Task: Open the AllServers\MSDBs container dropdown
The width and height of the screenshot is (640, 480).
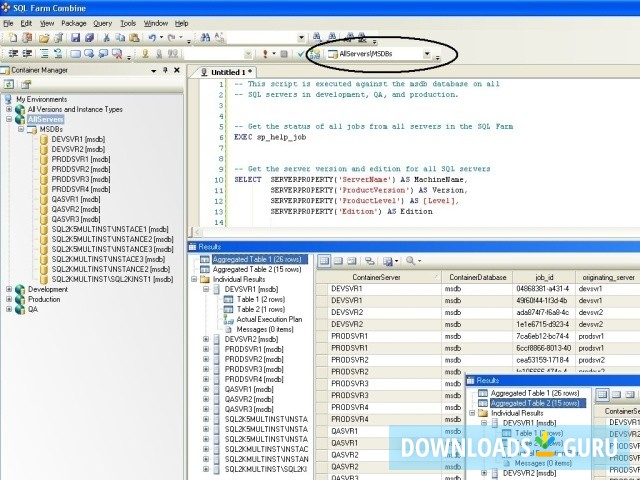Action: click(x=427, y=54)
